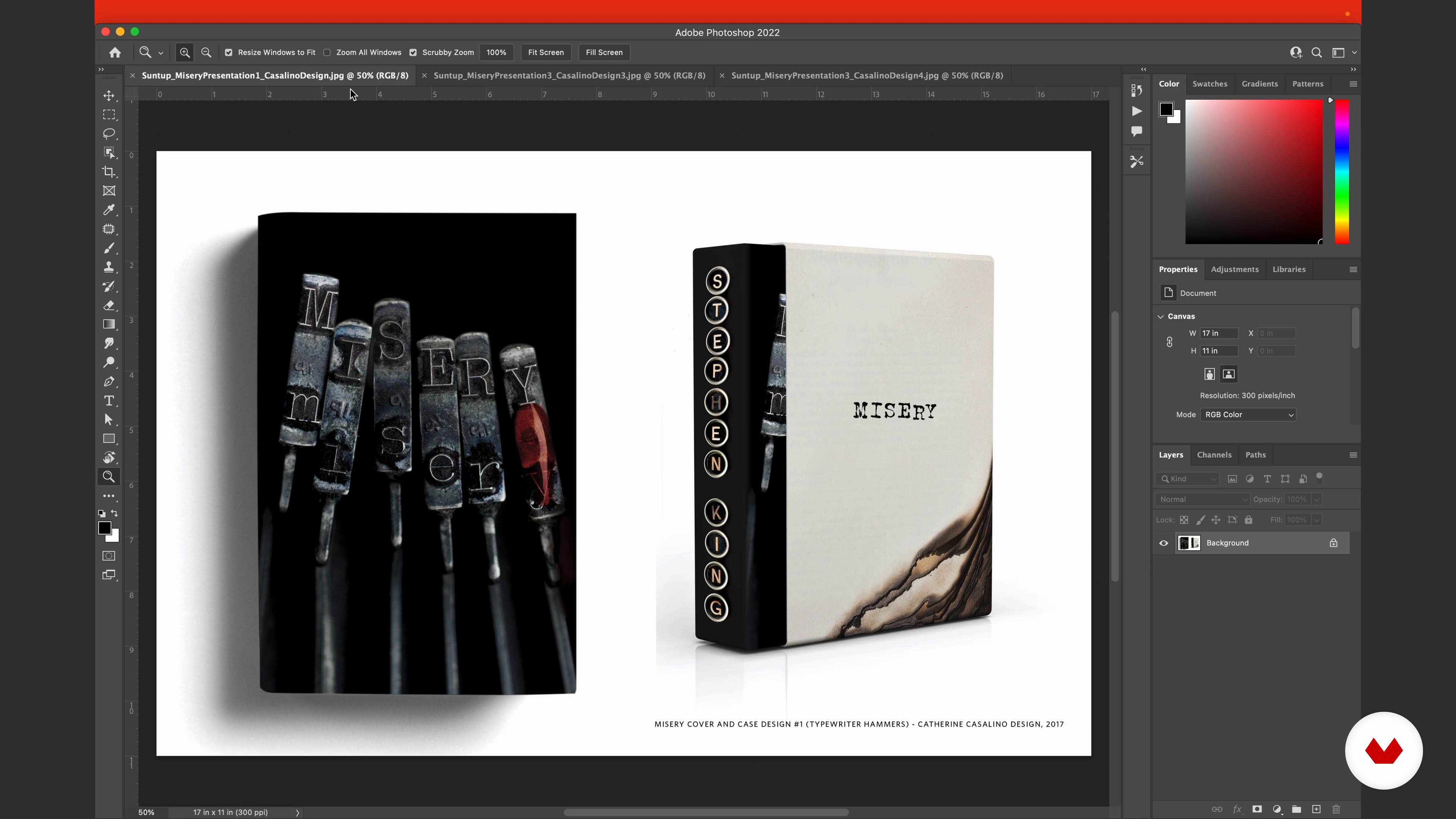Viewport: 1456px width, 819px height.
Task: Select the Zoom tool in toolbar
Action: coord(108,477)
